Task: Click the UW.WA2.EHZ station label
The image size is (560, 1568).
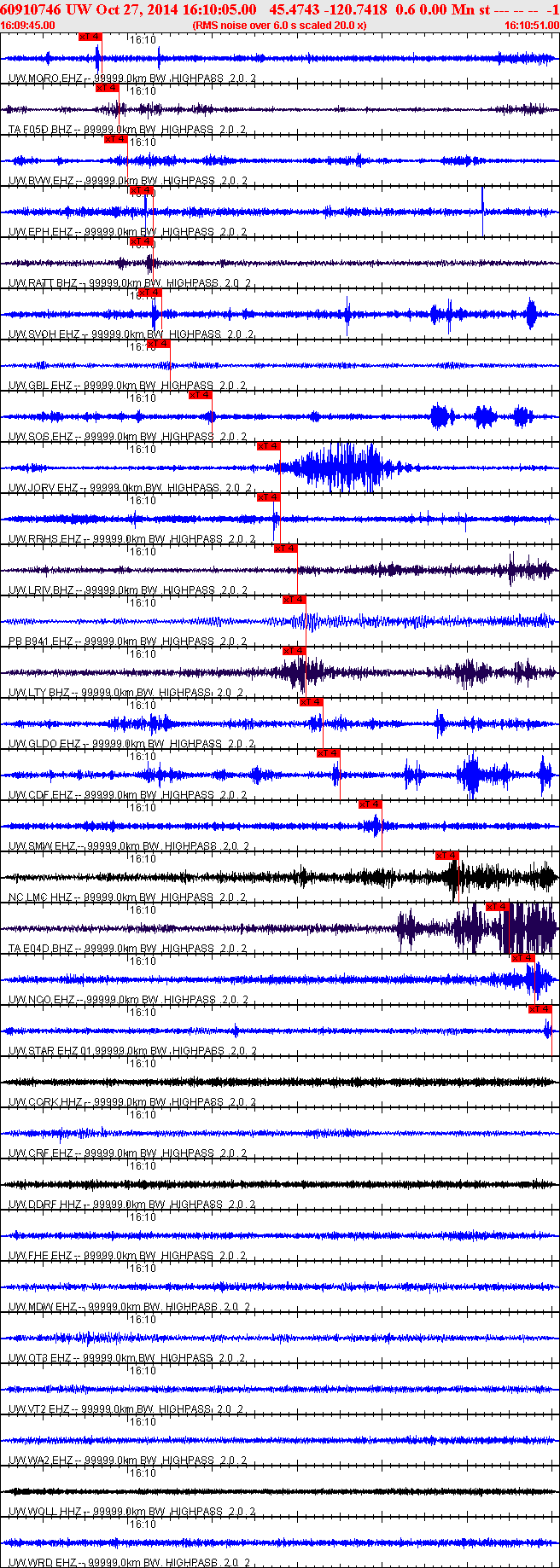Action: [x=128, y=1461]
